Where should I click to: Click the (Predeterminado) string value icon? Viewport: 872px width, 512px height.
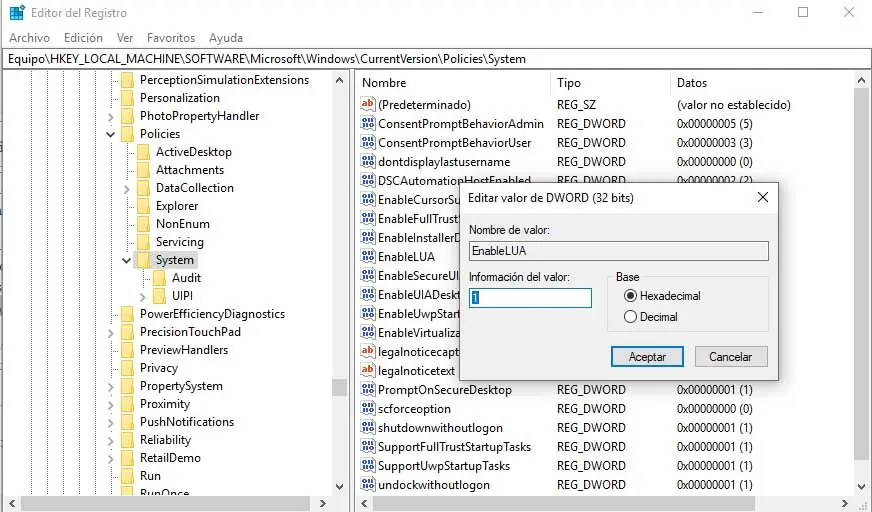pyautogui.click(x=368, y=104)
